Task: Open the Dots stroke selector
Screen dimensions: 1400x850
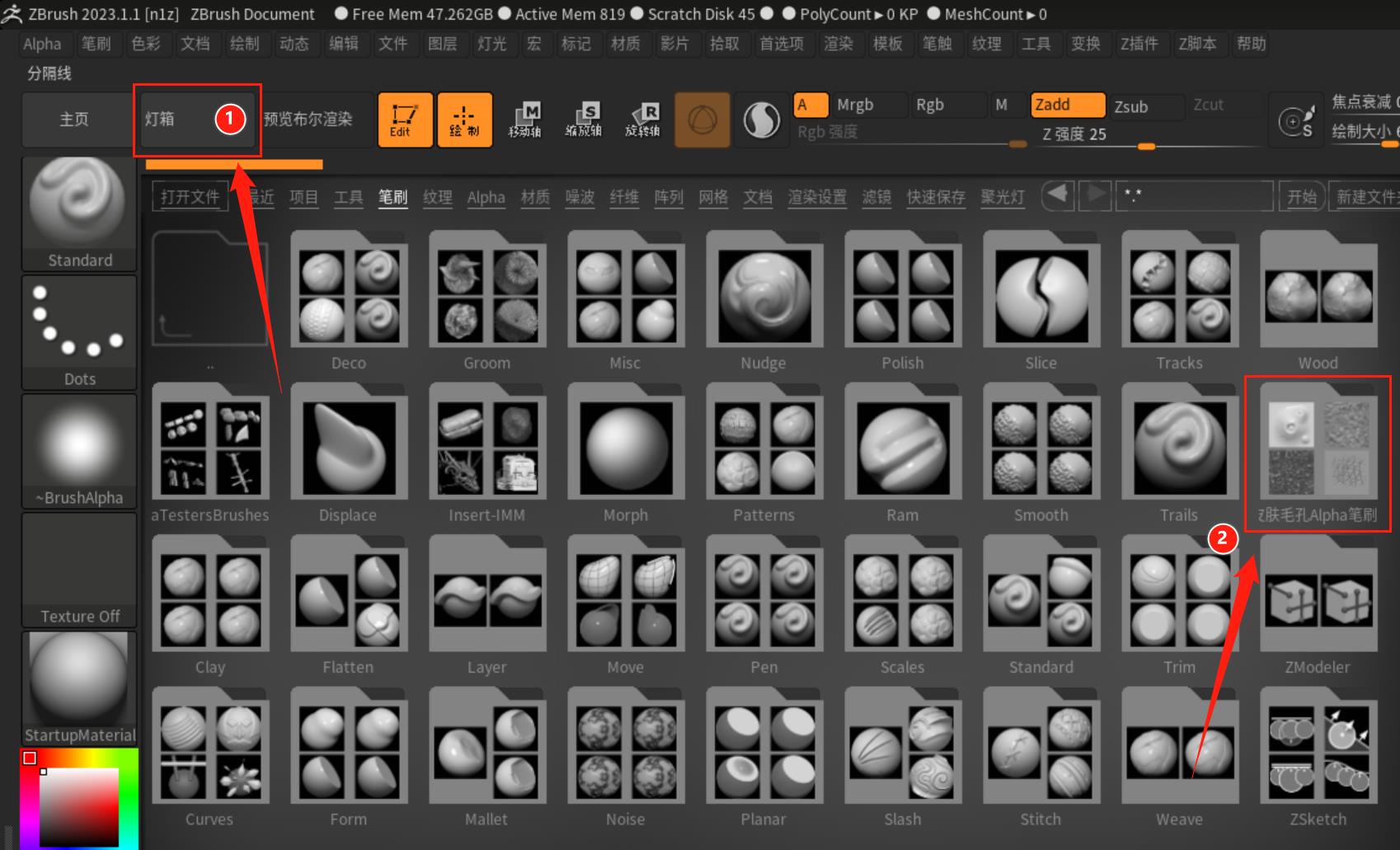Action: click(x=79, y=332)
